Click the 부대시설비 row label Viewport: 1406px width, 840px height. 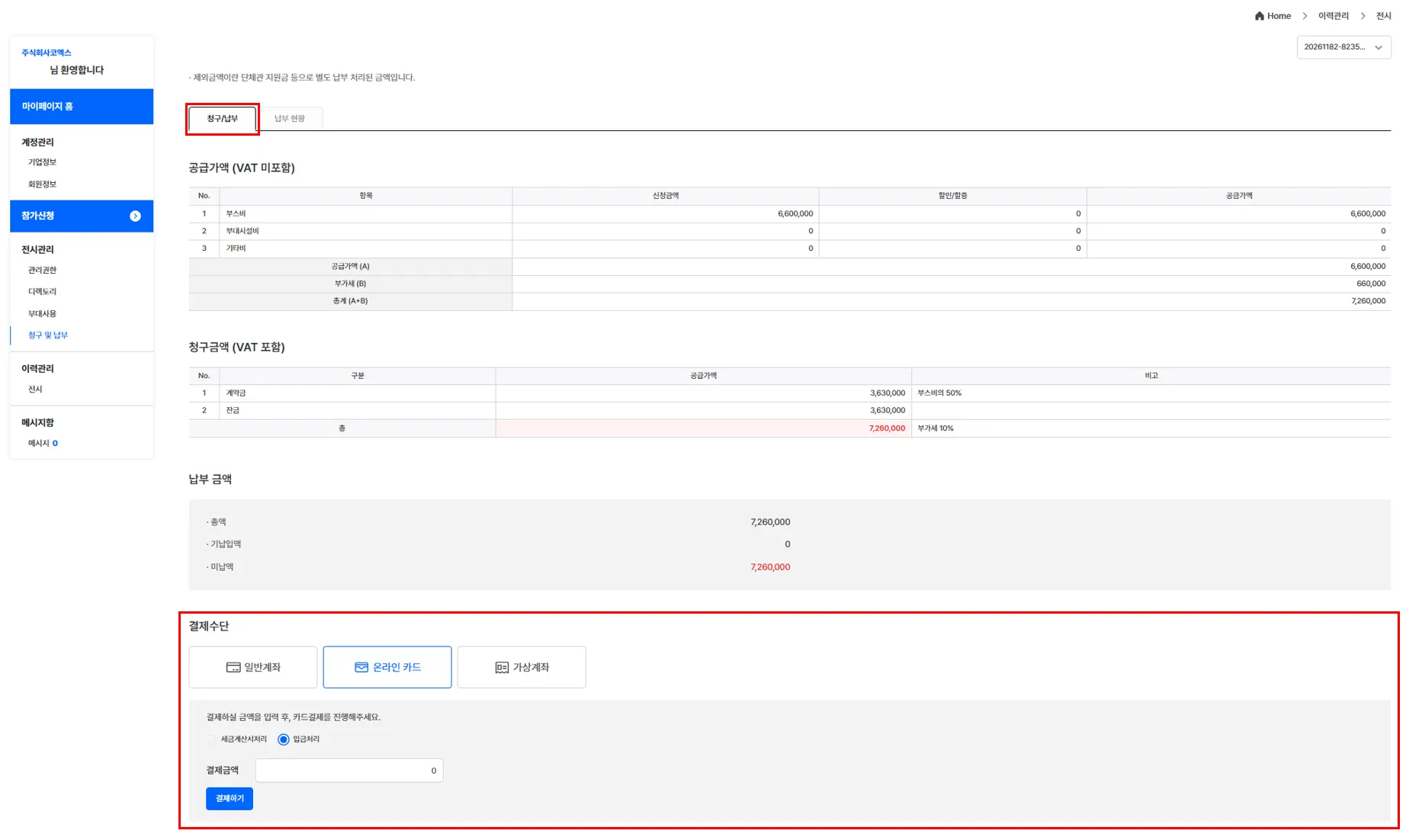pos(242,231)
